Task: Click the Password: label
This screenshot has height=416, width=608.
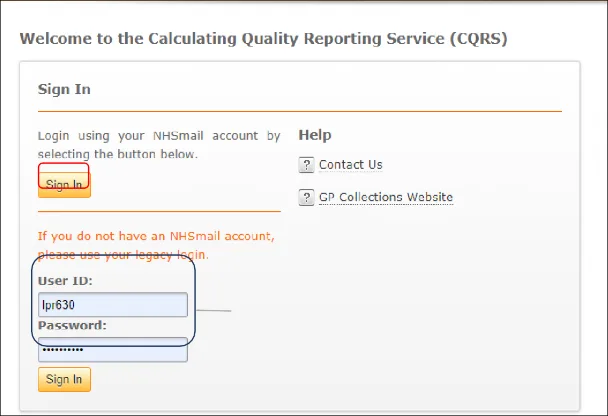Action: point(72,325)
